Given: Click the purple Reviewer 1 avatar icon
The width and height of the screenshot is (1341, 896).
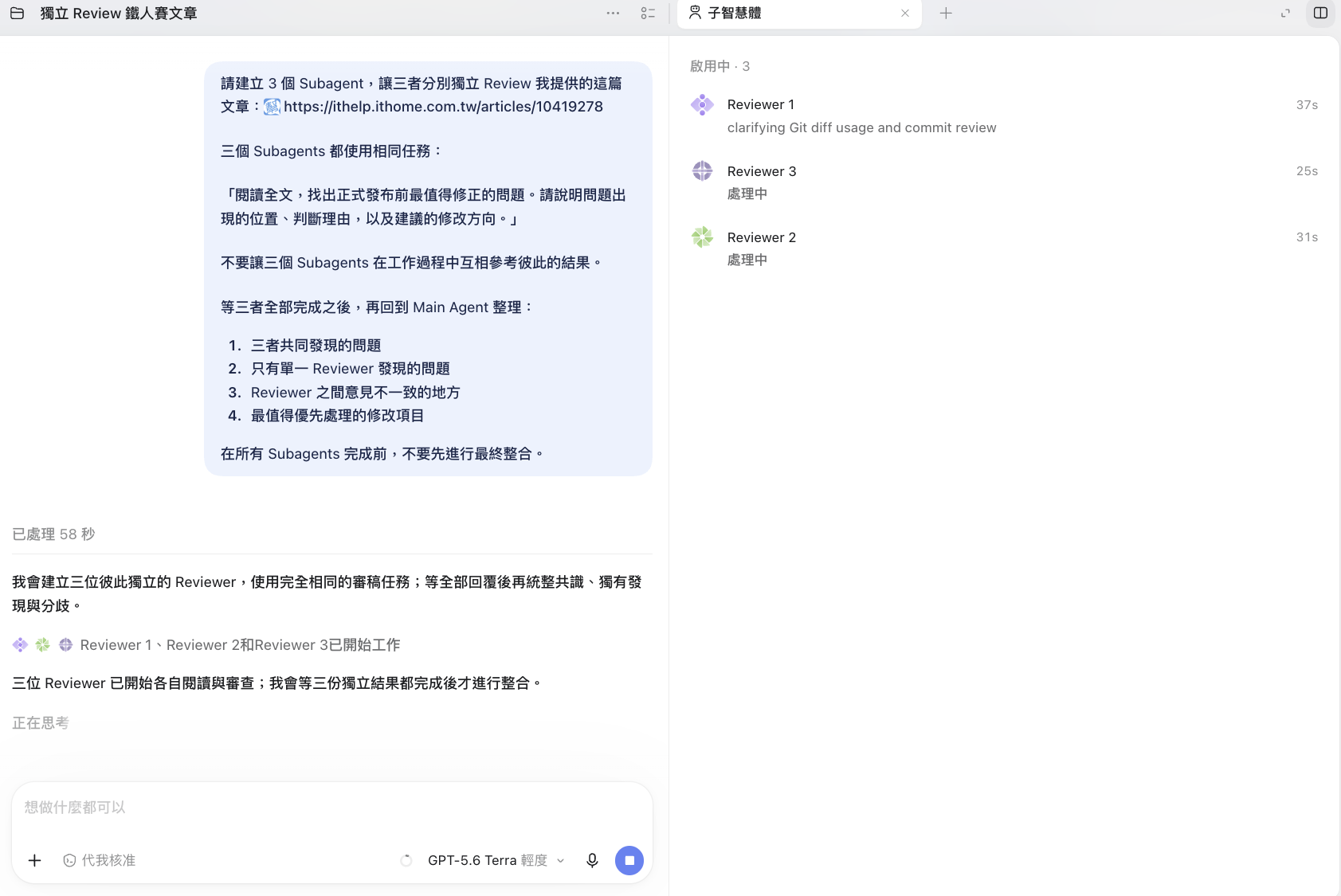Looking at the screenshot, I should [x=702, y=104].
